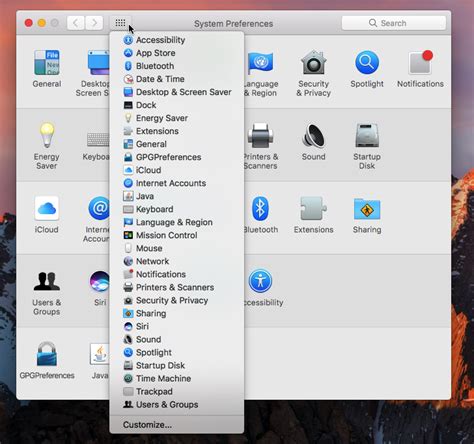This screenshot has width=474, height=444.
Task: Open Internet Accounts @ icon in grid
Action: click(x=99, y=208)
